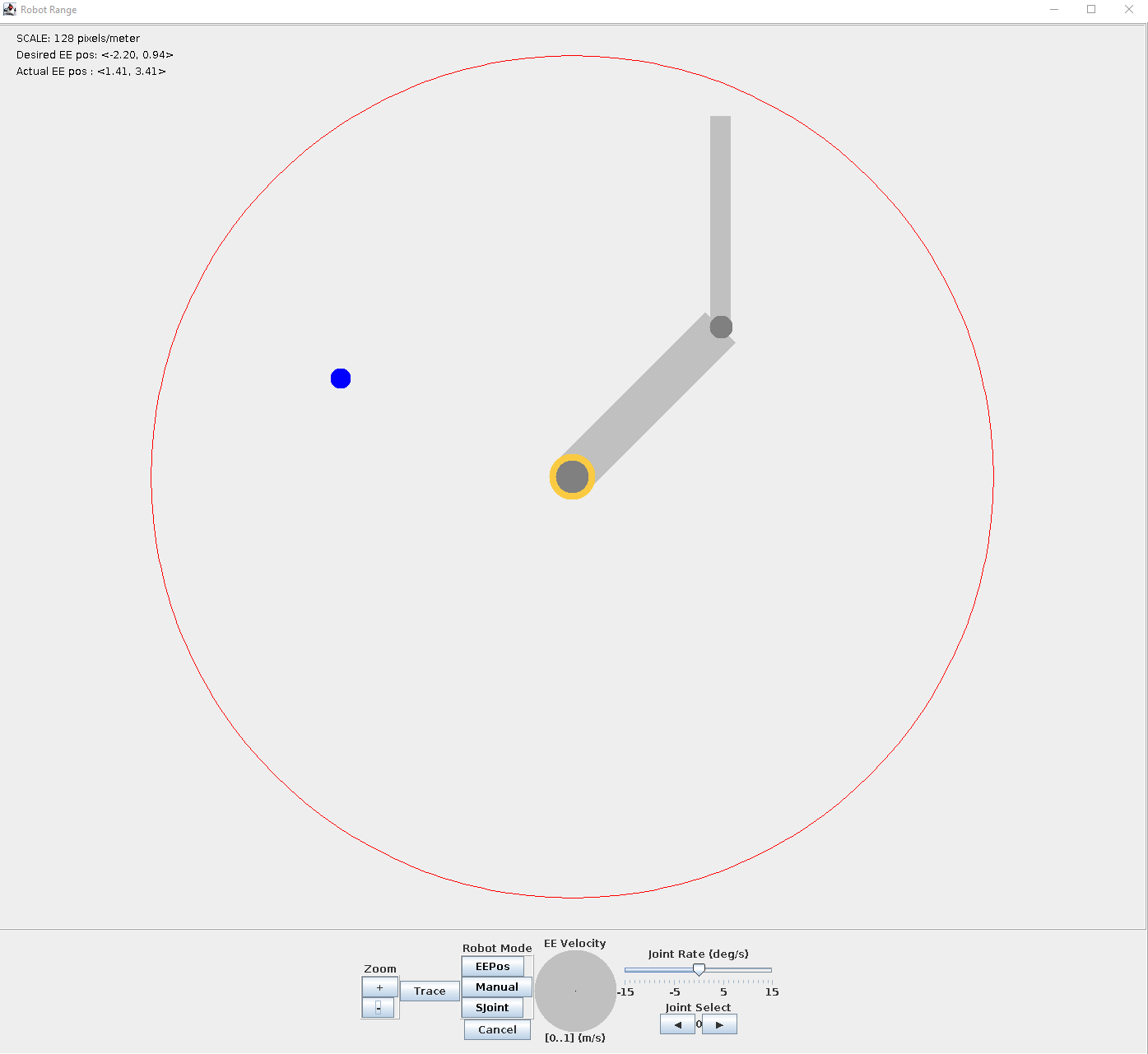This screenshot has height=1054, width=1148.
Task: Click the gray elbow joint of the arm
Action: (x=721, y=327)
